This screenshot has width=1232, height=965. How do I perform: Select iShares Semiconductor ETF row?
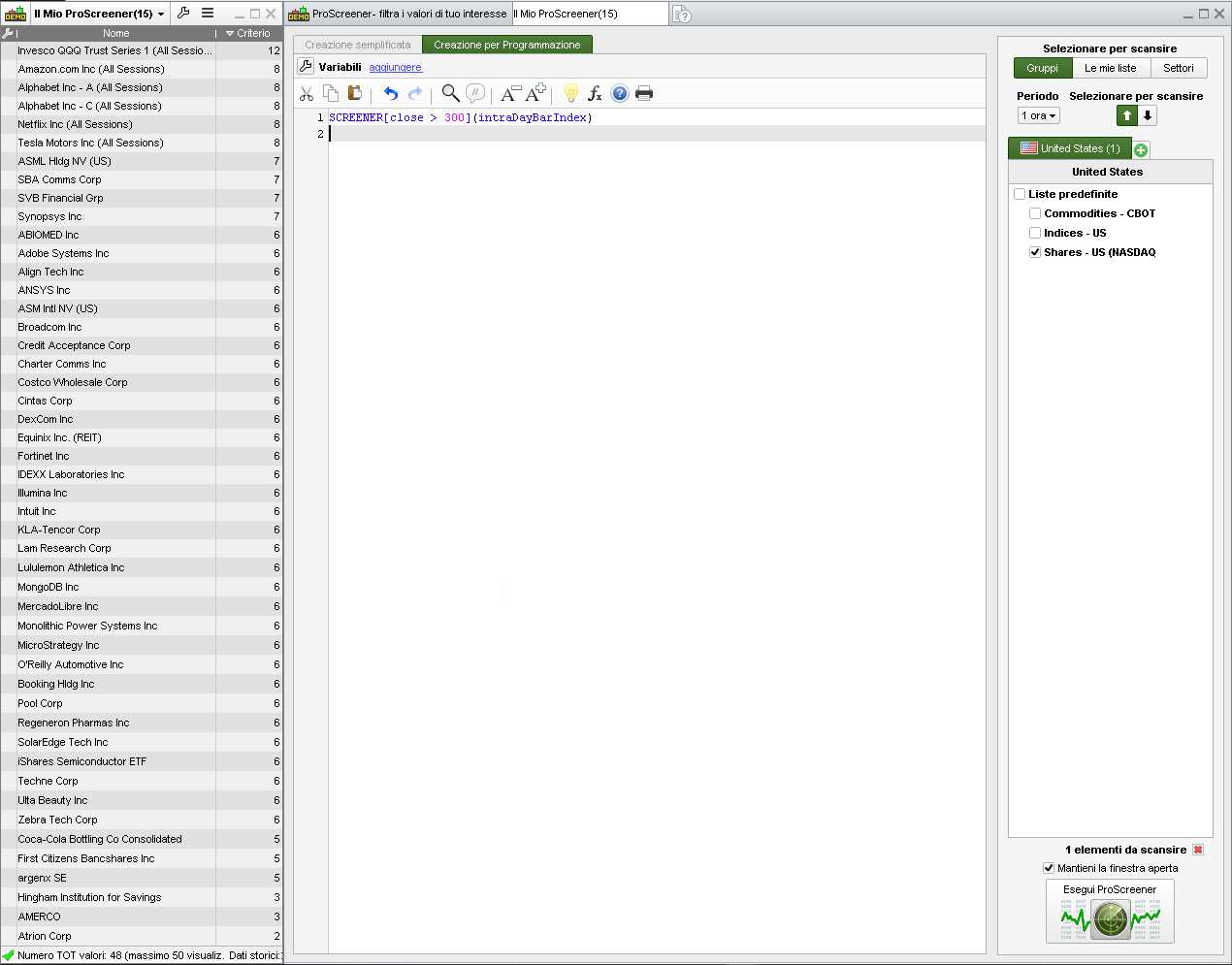click(x=142, y=761)
